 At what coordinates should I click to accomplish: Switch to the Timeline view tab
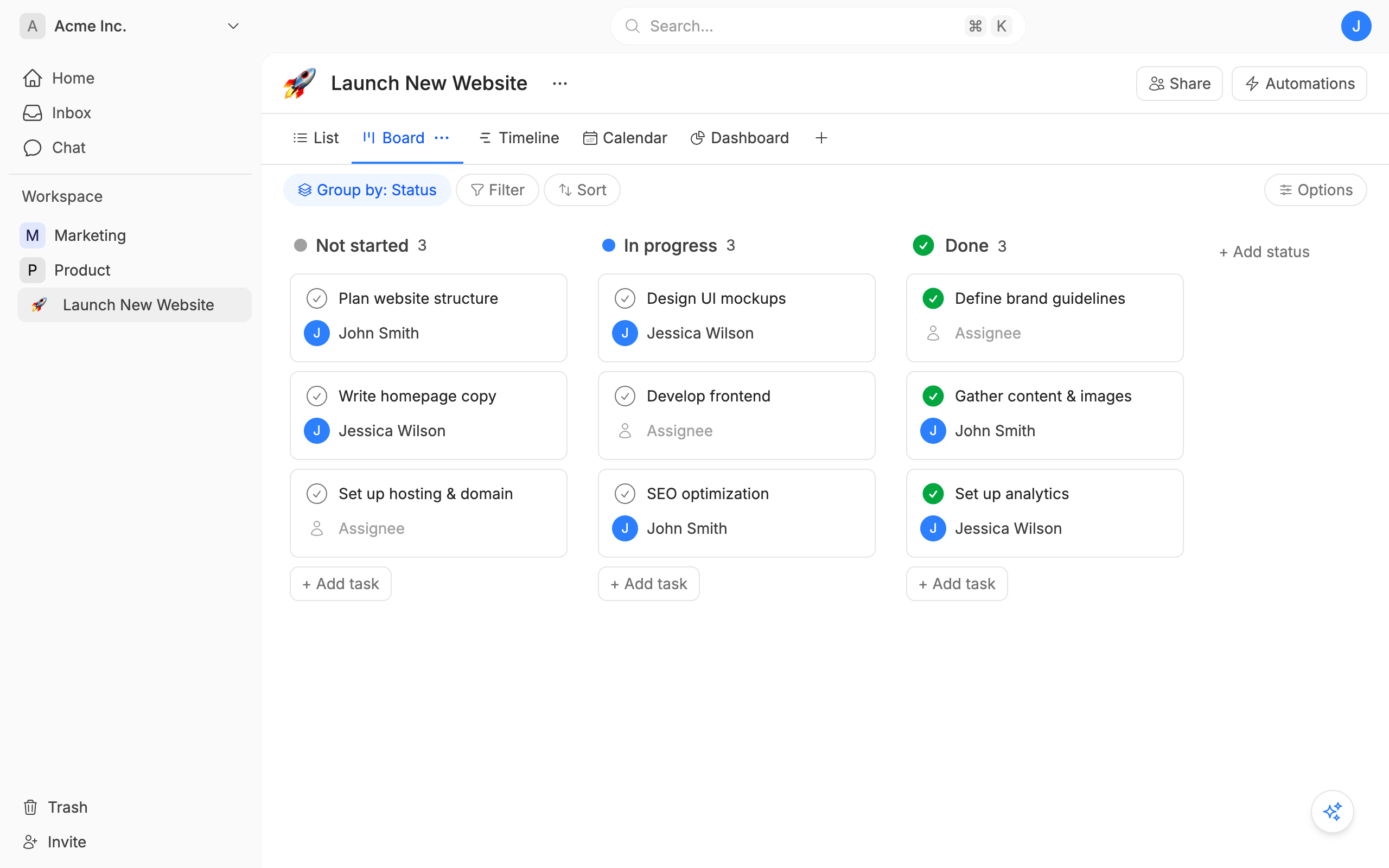[518, 138]
